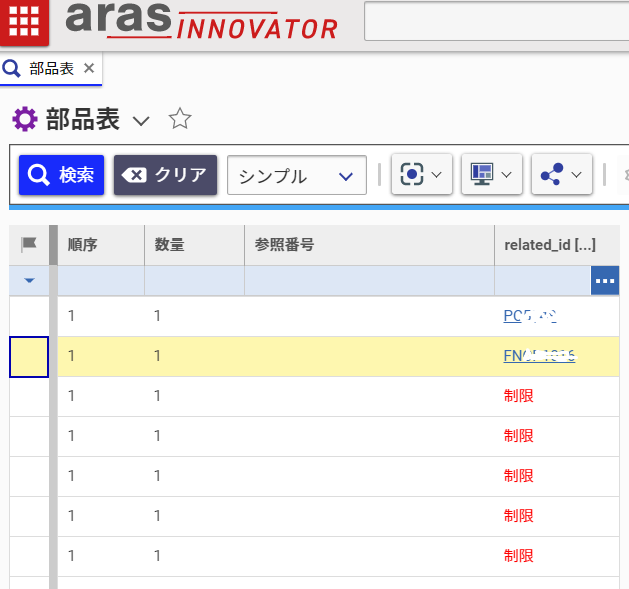Click the target capture toolbar icon
Screen dimensions: 629x589
coord(421,175)
